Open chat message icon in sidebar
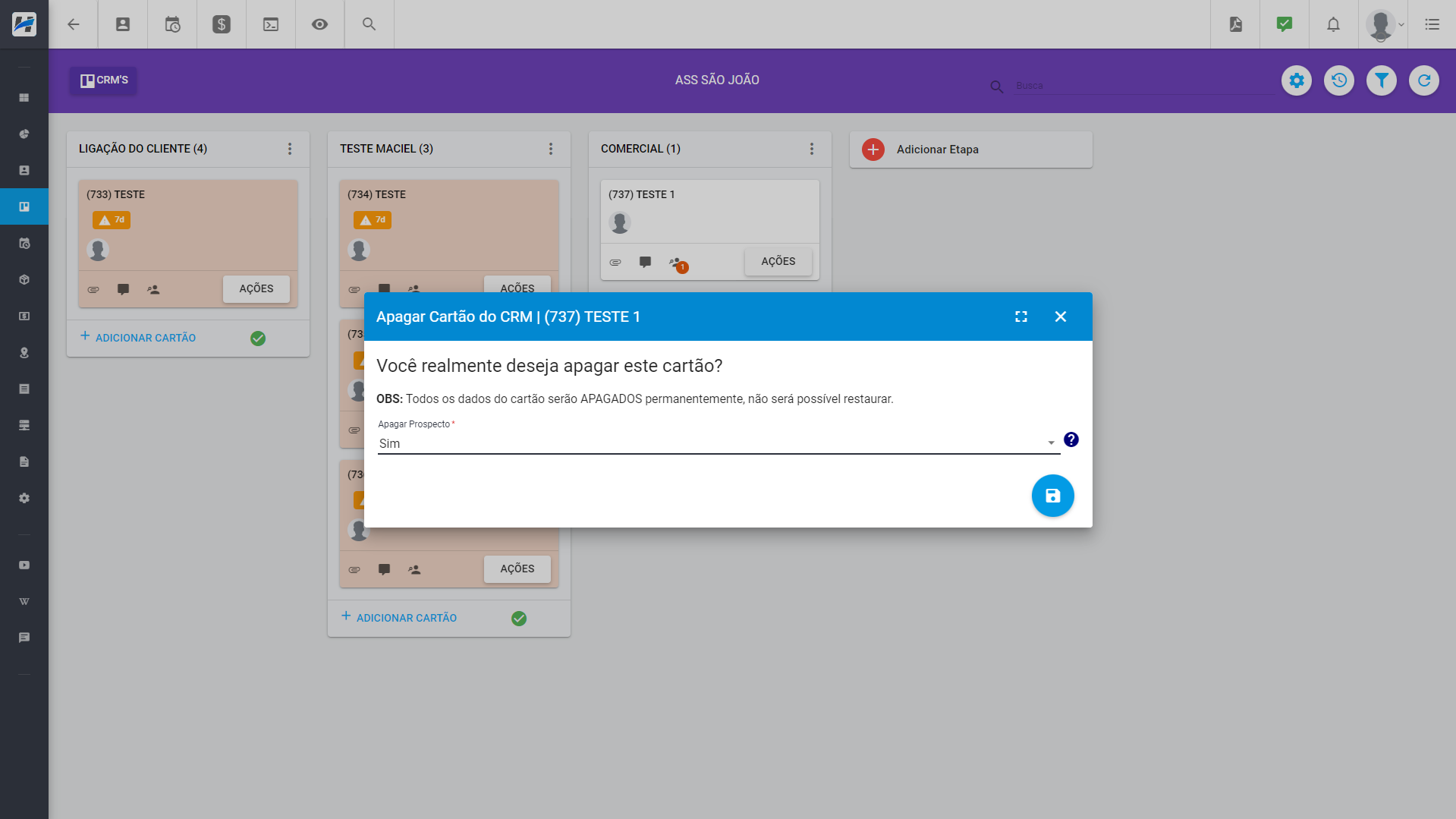 24,638
